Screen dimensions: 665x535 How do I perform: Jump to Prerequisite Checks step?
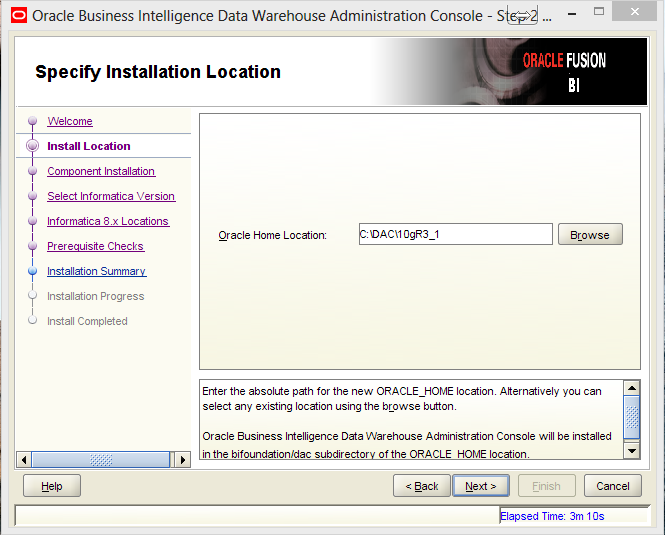tap(95, 246)
